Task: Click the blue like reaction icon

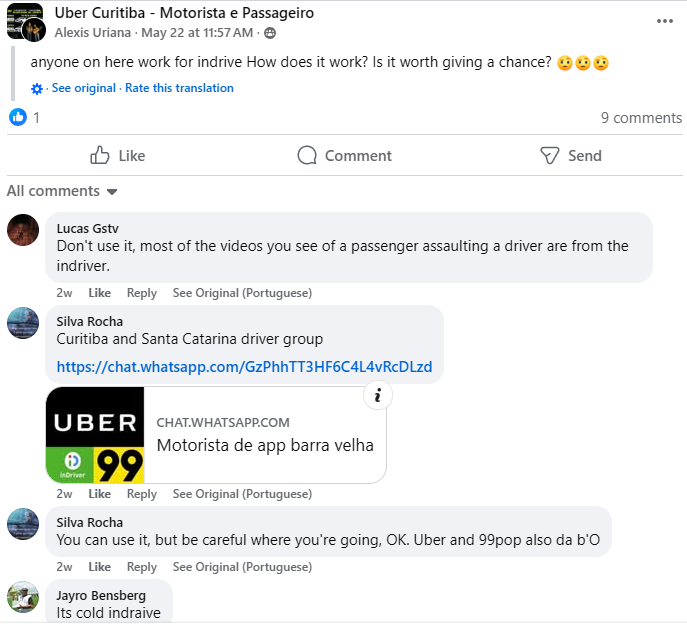Action: 18,117
